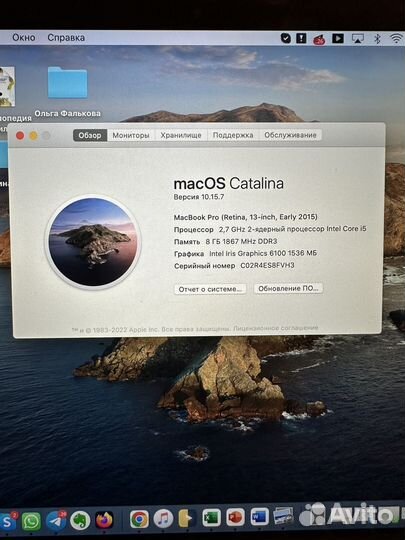The height and width of the screenshot is (540, 405).
Task: Minimize the About This Mac window
Action: click(33, 136)
